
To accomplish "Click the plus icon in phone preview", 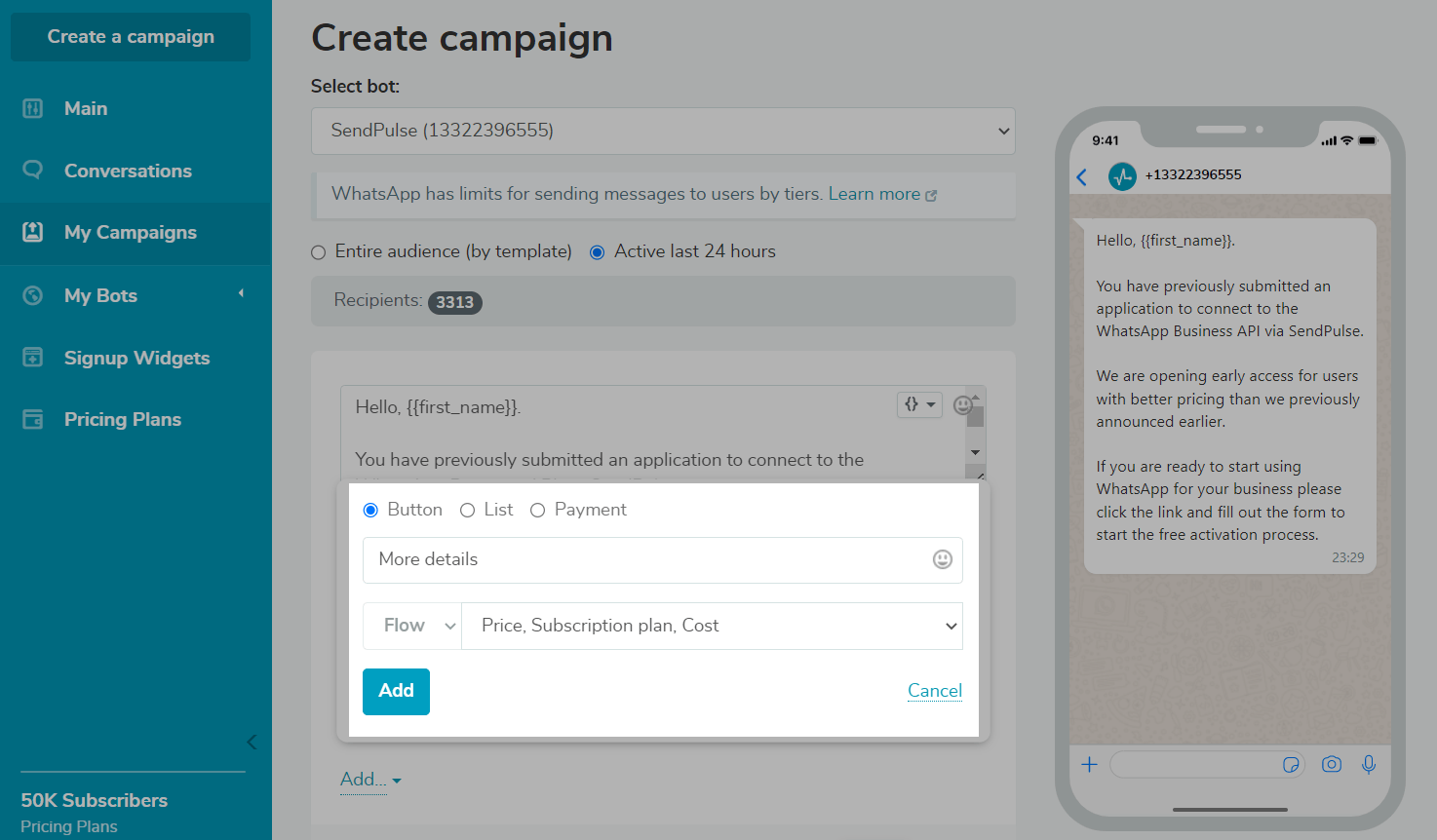I will [1089, 765].
